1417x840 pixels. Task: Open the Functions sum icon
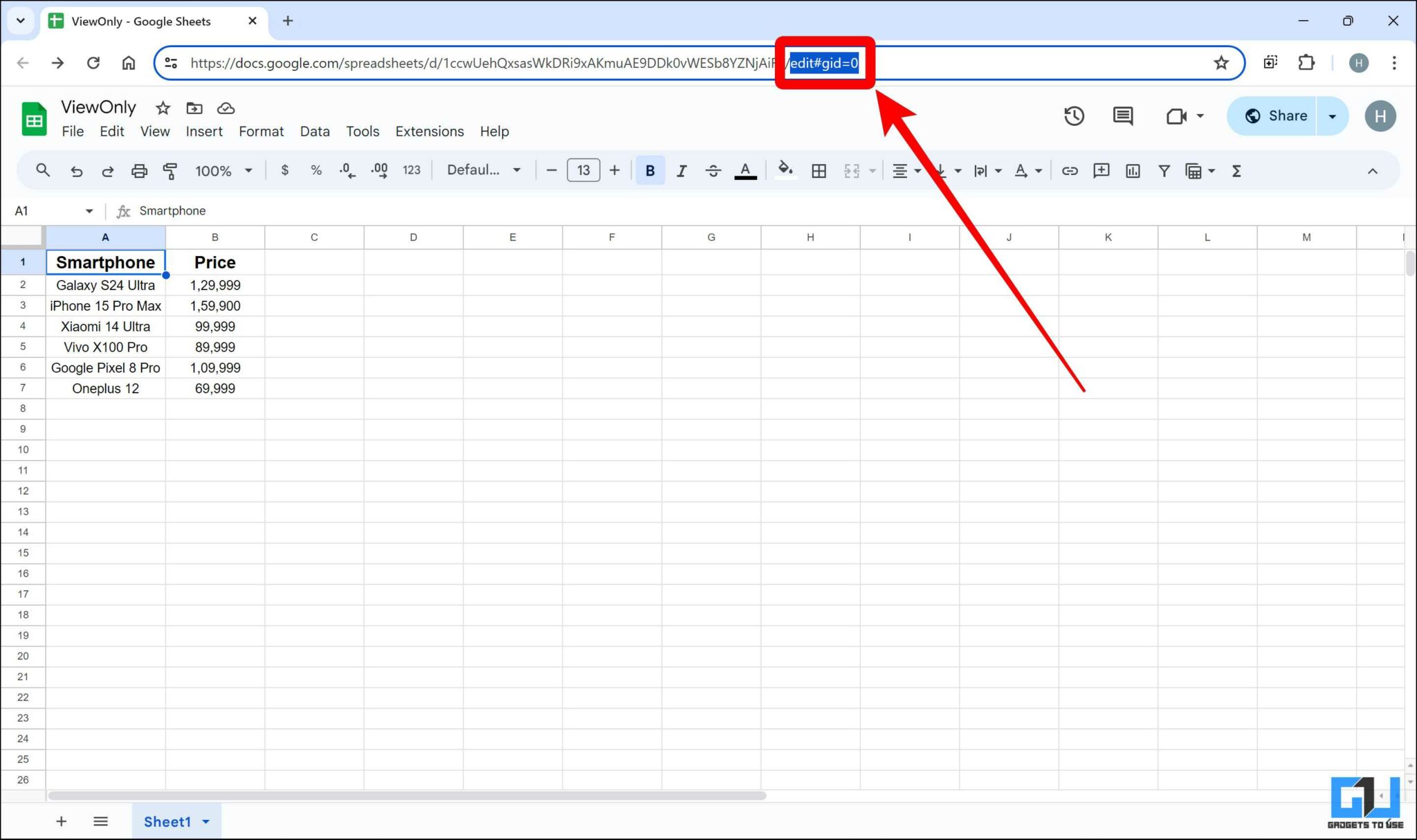click(x=1236, y=170)
